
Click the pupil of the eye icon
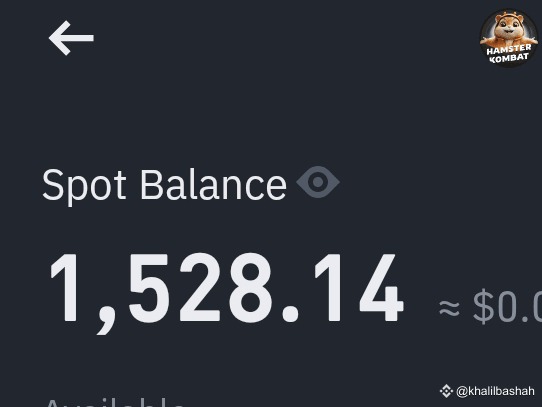(x=318, y=182)
